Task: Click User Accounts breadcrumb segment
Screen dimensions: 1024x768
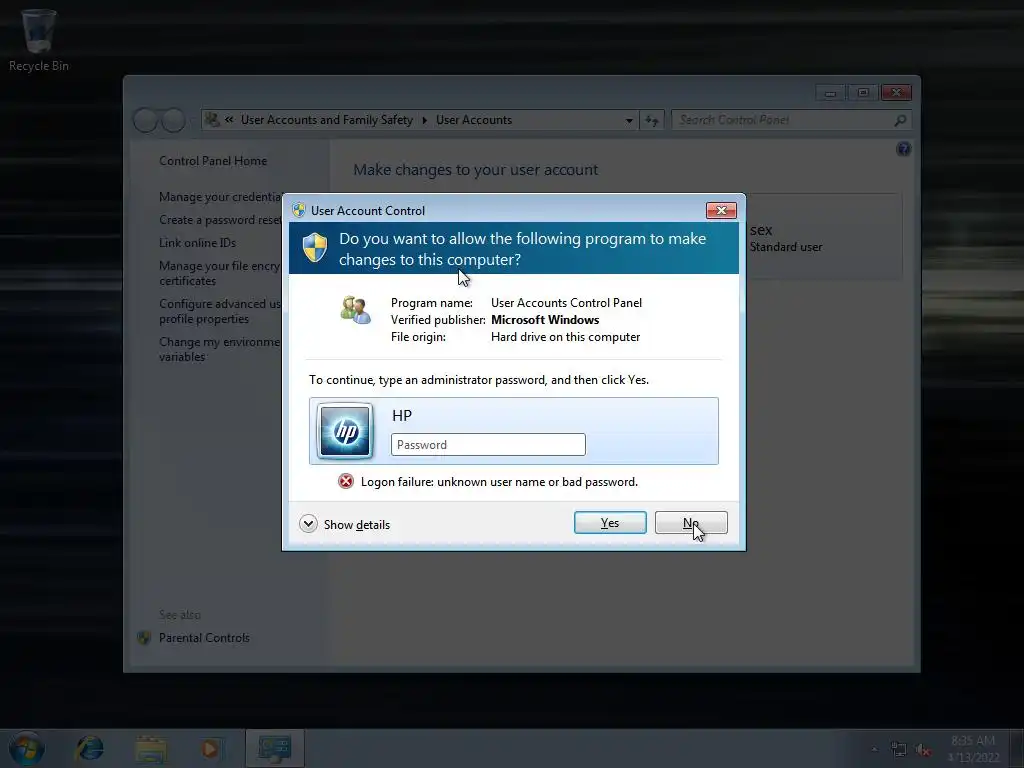Action: (x=474, y=120)
